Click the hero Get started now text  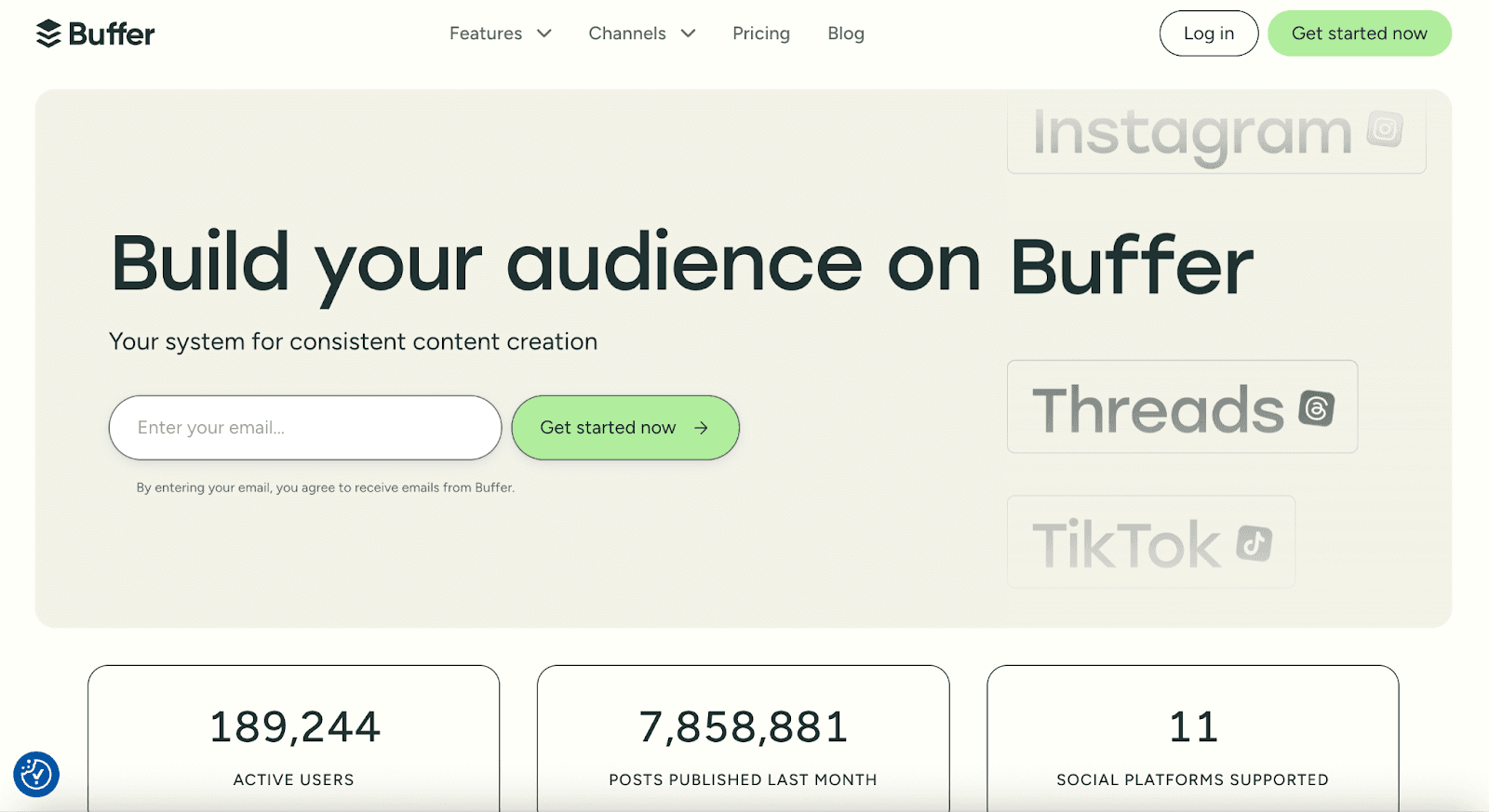[608, 428]
